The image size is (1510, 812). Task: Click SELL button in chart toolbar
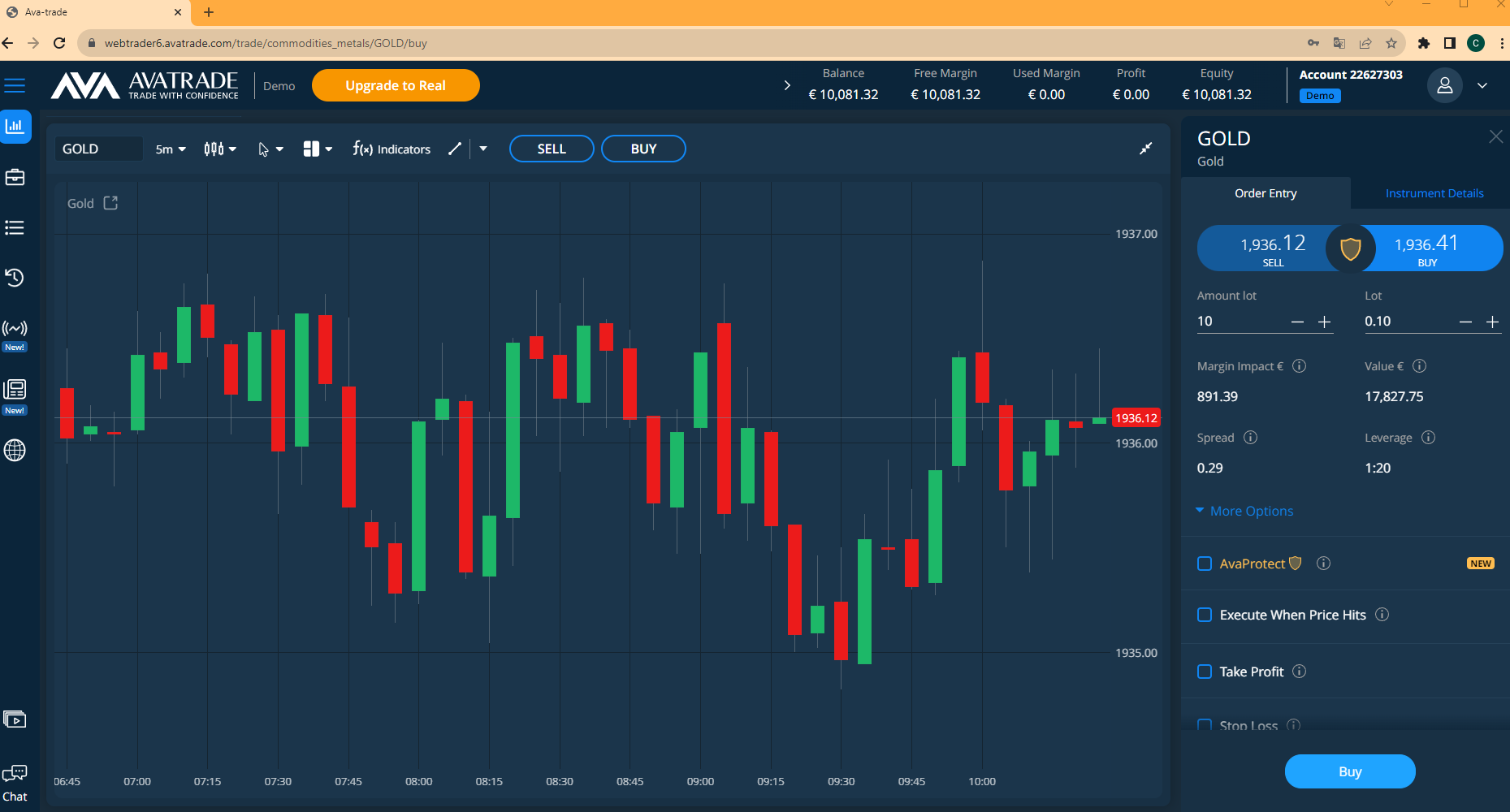pos(552,149)
